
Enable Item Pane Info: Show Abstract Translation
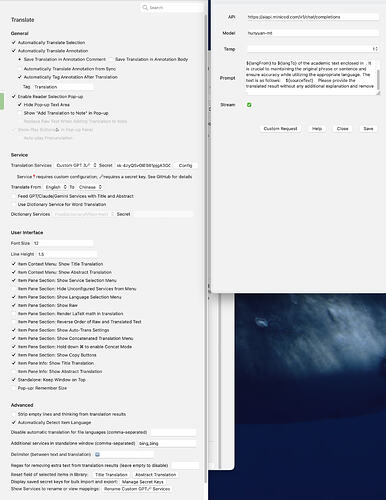pos(14,371)
